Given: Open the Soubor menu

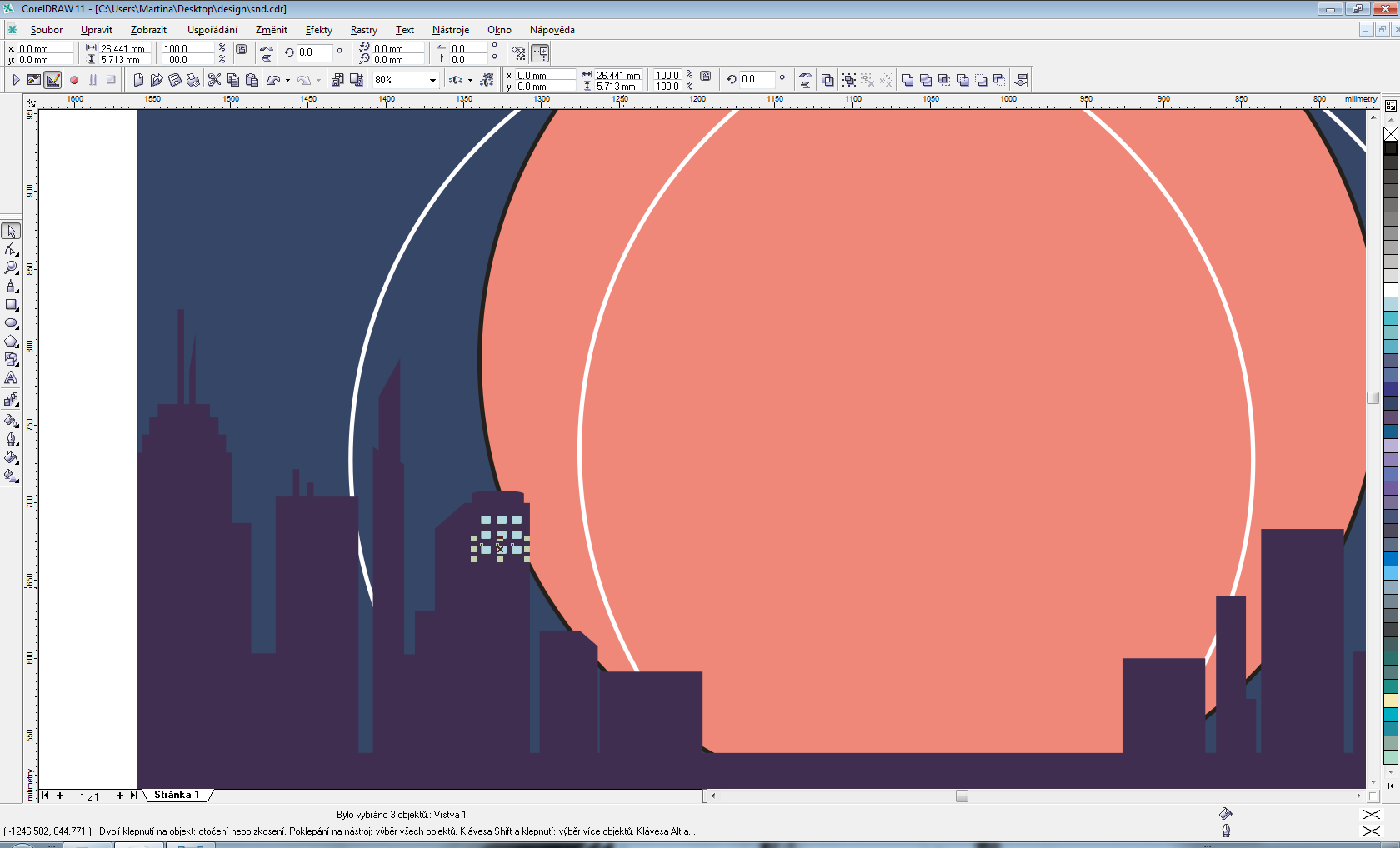Looking at the screenshot, I should click(47, 30).
